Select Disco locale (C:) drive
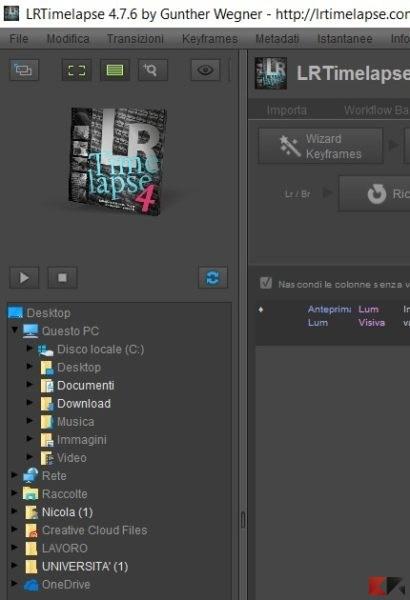The height and width of the screenshot is (600, 410). point(100,349)
